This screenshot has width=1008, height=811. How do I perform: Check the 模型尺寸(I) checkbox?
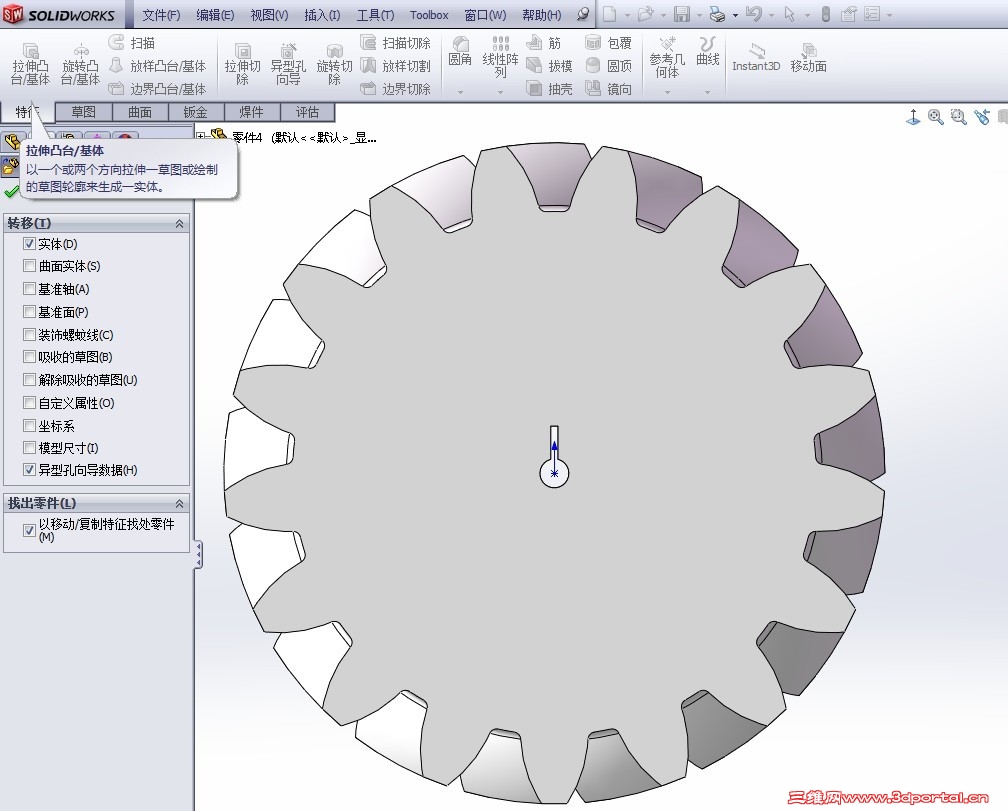[29, 447]
